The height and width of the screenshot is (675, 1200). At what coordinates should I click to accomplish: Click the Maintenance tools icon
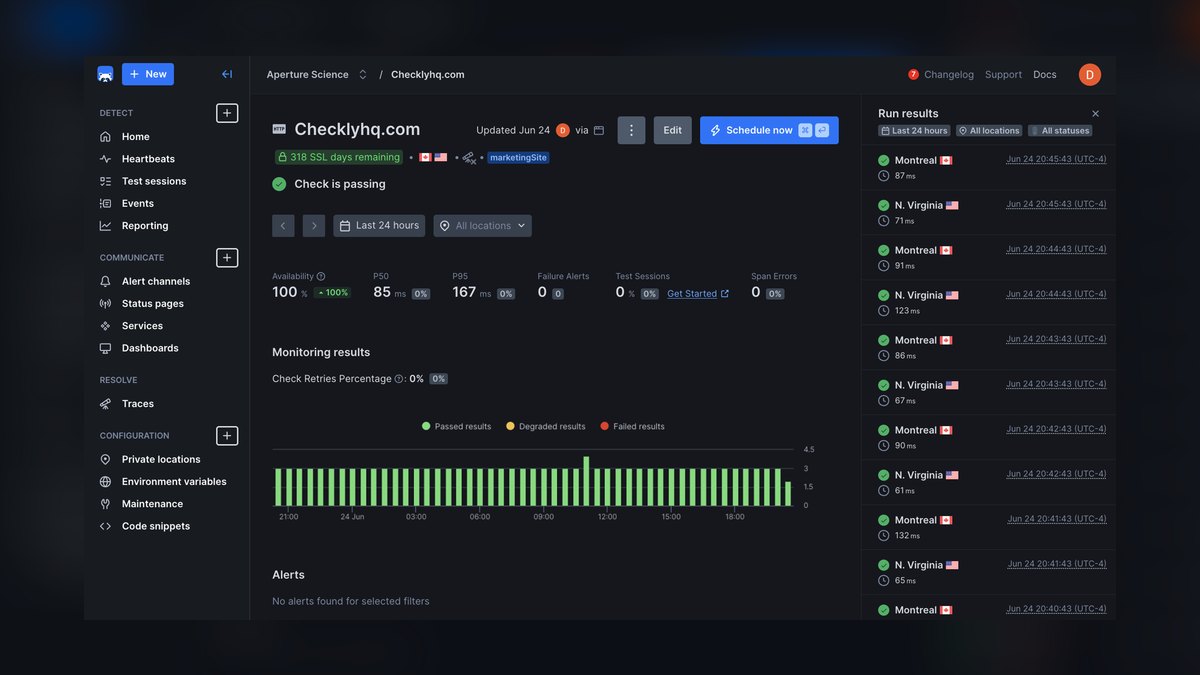[x=105, y=504]
